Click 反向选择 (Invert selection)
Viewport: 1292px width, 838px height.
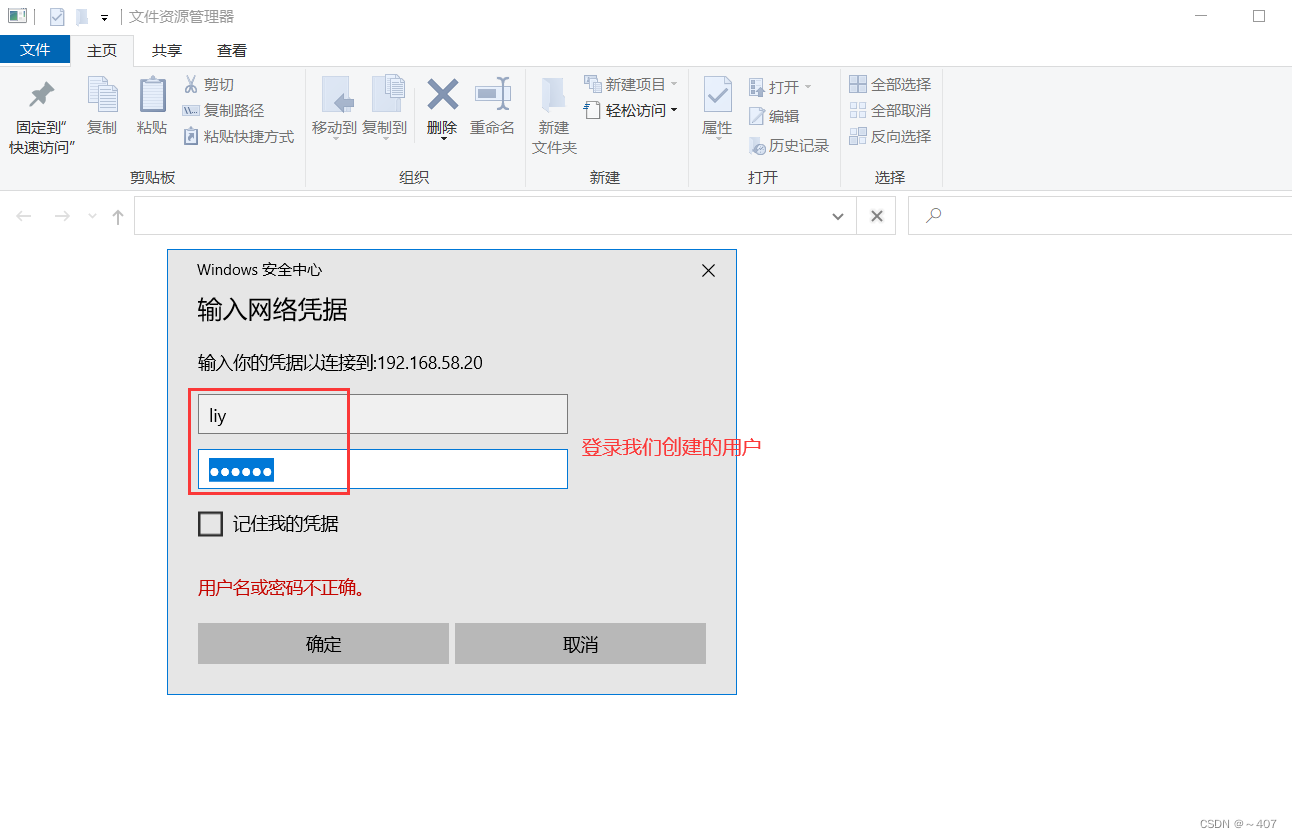pyautogui.click(x=890, y=136)
